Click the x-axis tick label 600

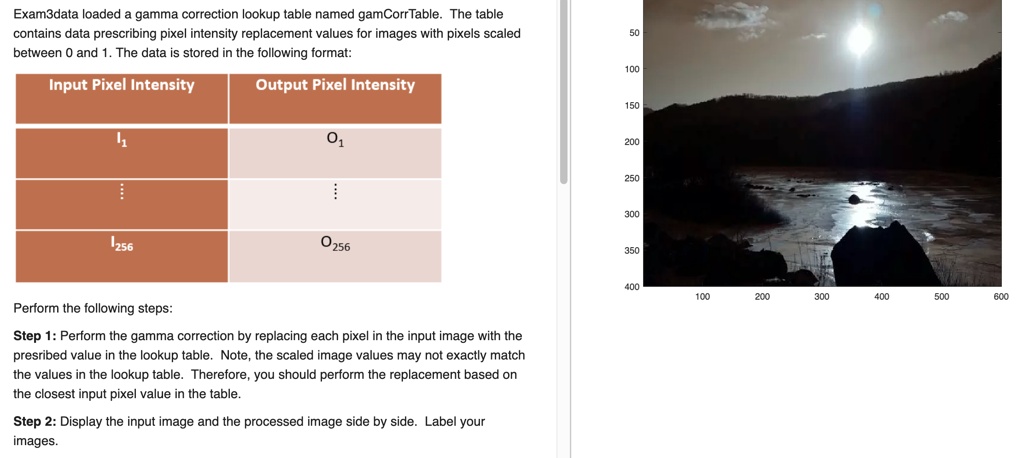click(1001, 297)
